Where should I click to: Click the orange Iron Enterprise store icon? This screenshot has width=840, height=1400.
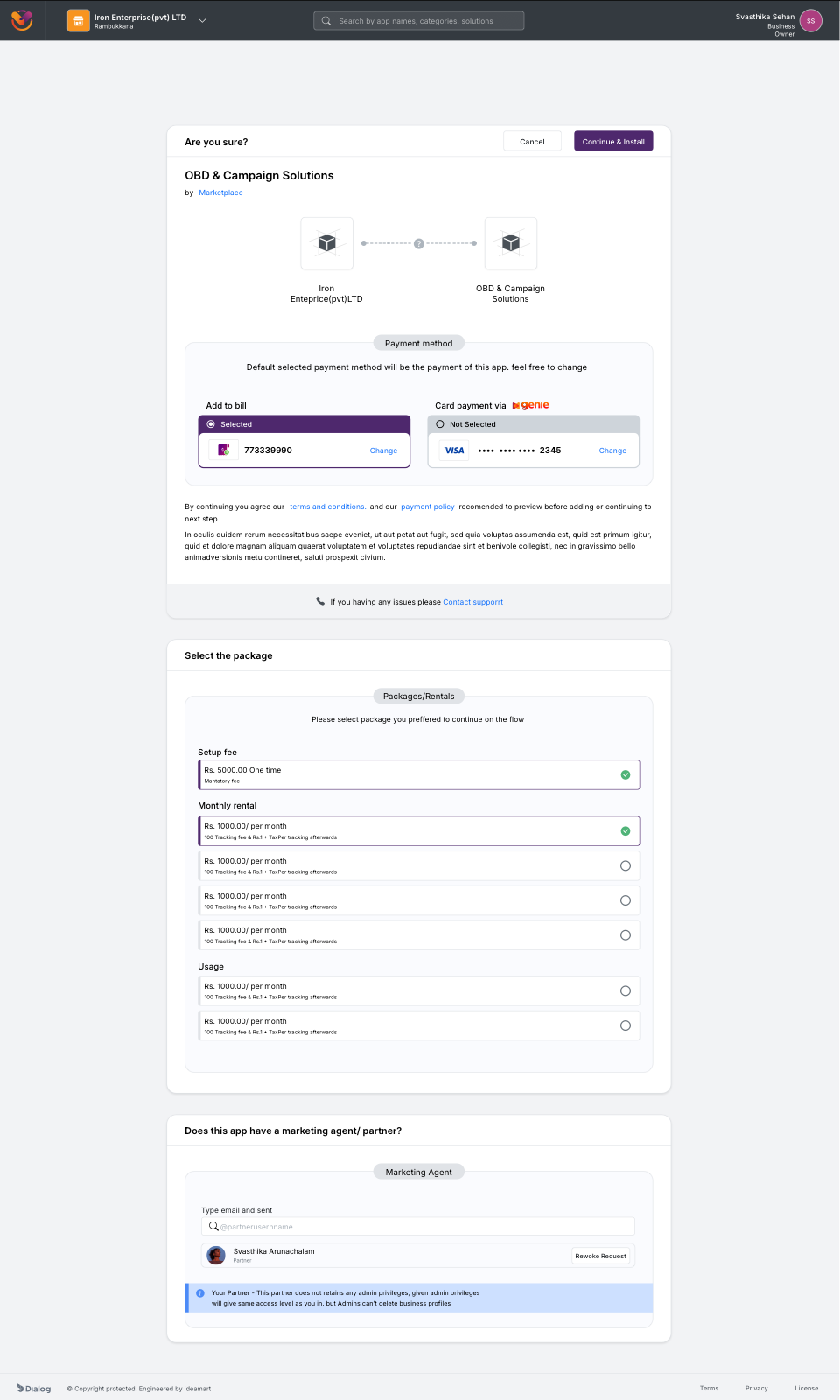point(79,20)
